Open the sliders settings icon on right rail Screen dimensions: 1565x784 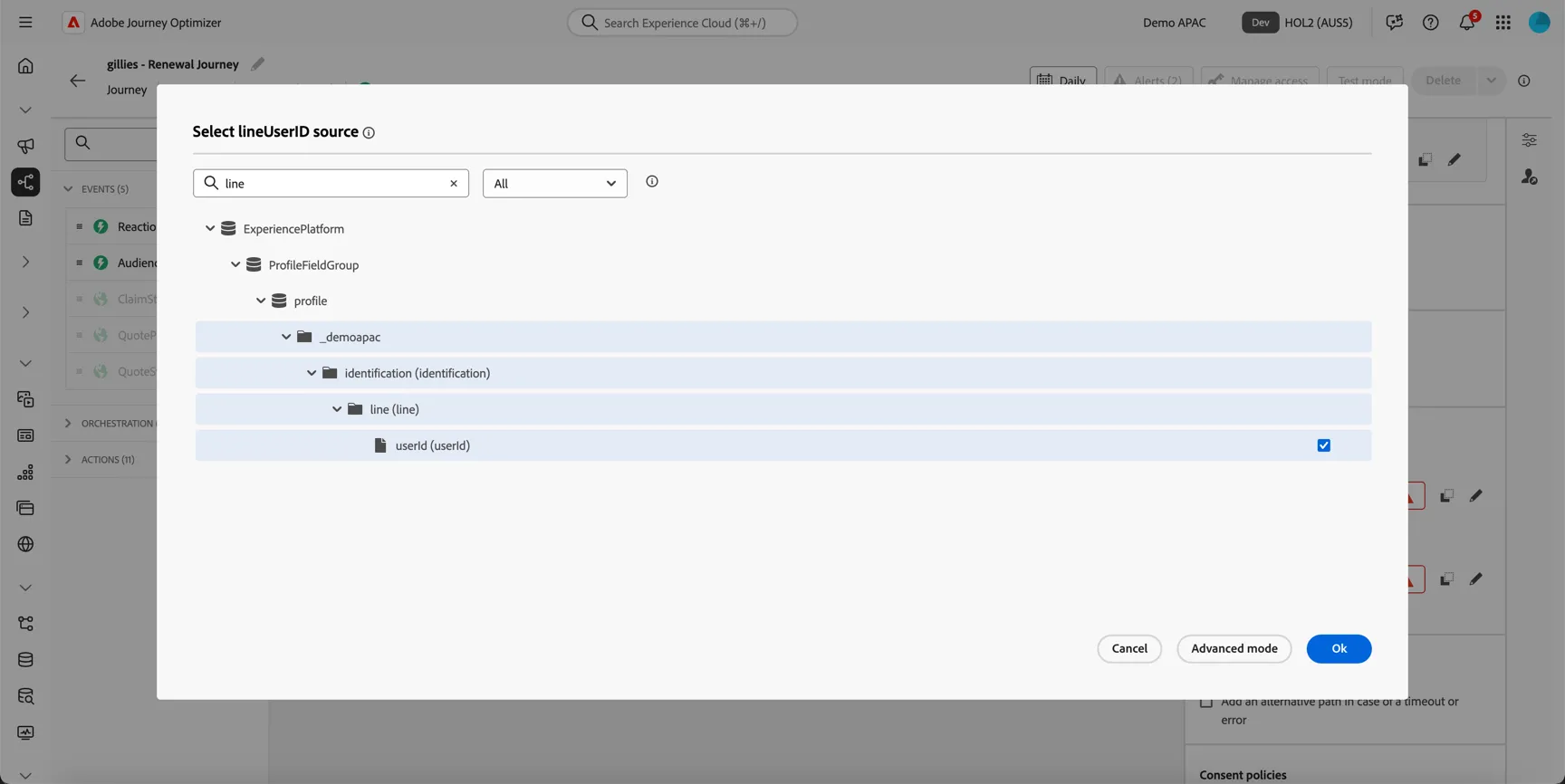1530,140
